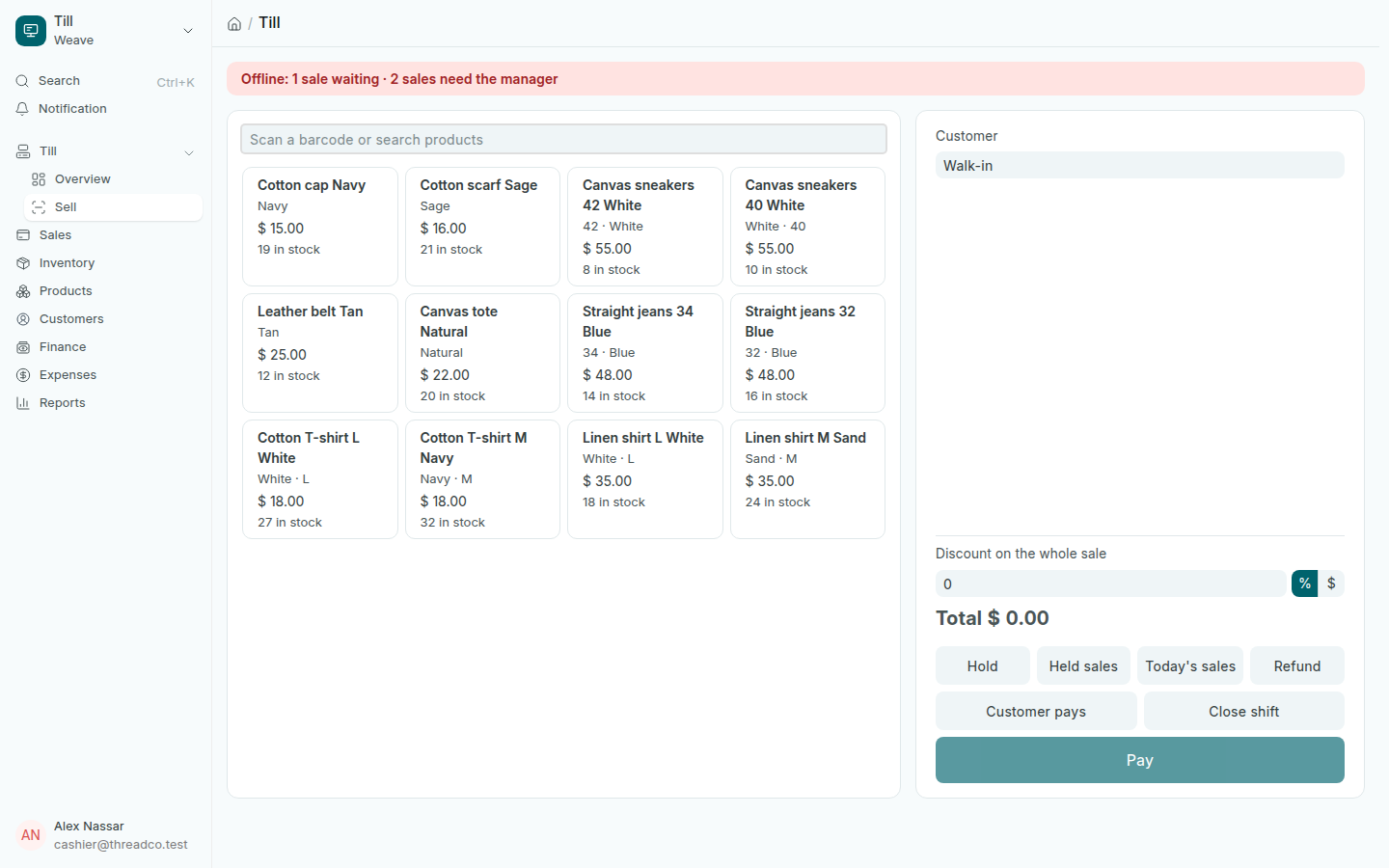Viewport: 1389px width, 868px height.
Task: Switch discount to dollar amount mode
Action: pyautogui.click(x=1331, y=583)
